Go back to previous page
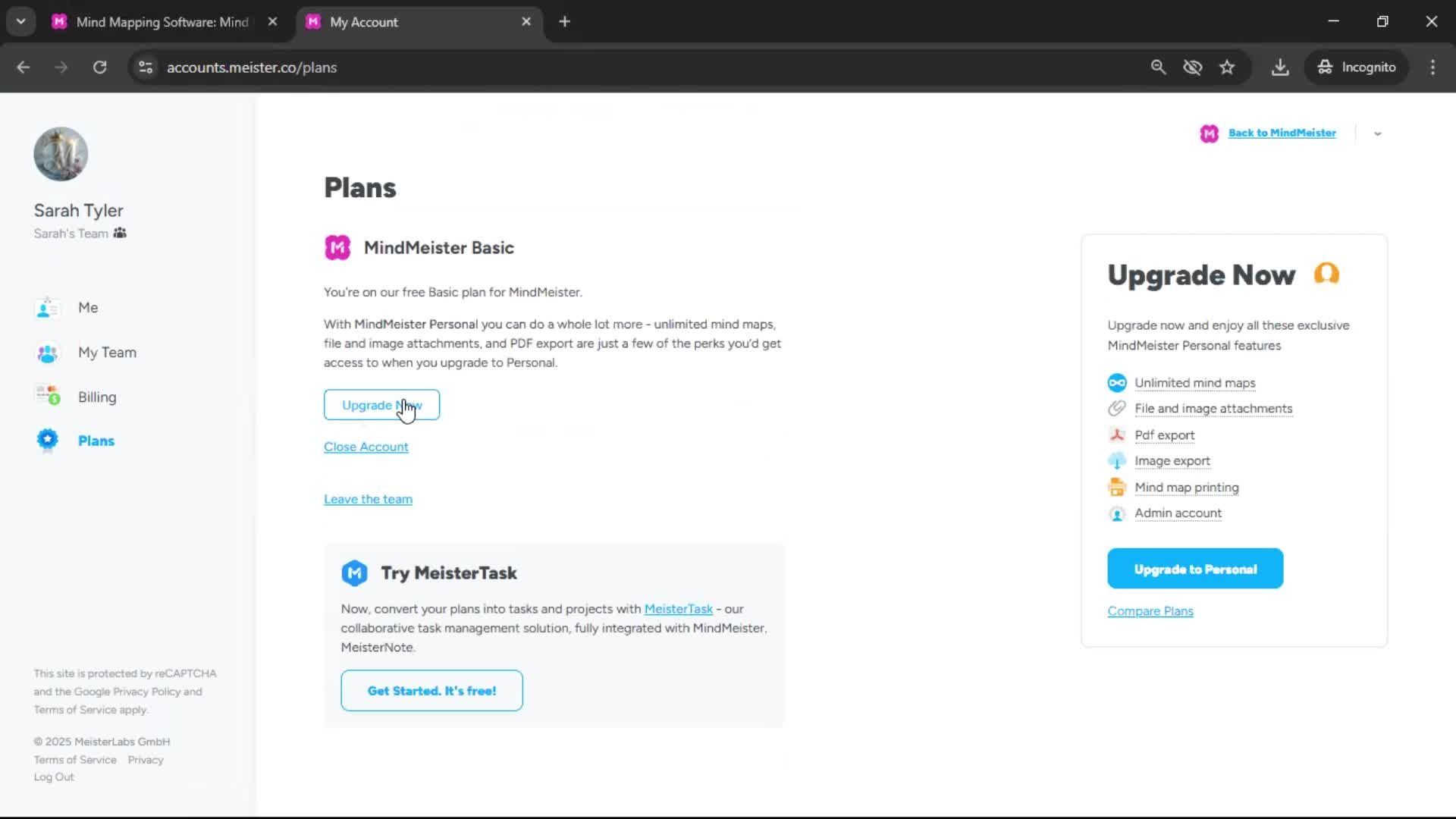 pos(24,67)
